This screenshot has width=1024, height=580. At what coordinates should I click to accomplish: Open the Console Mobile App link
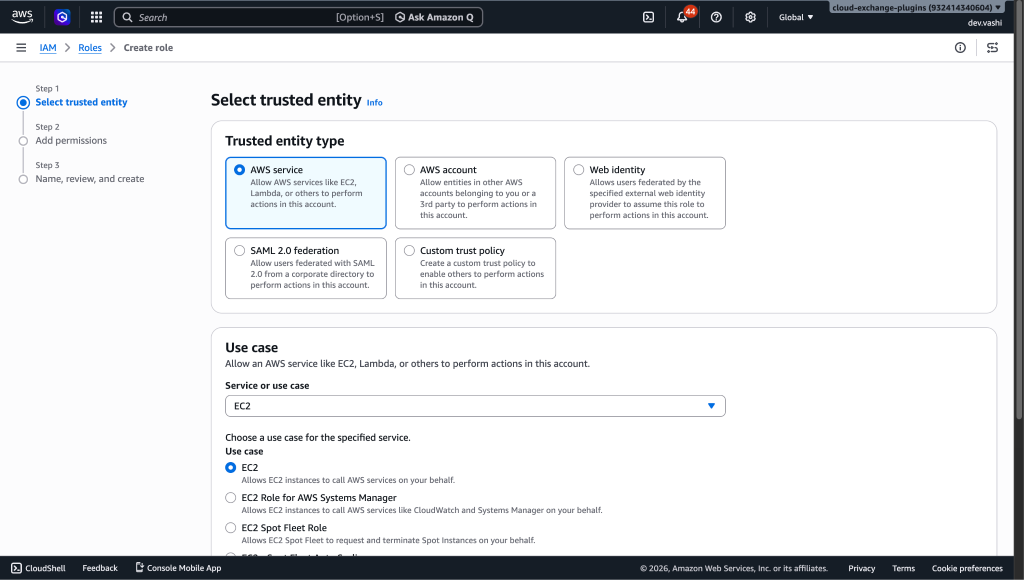tap(178, 568)
